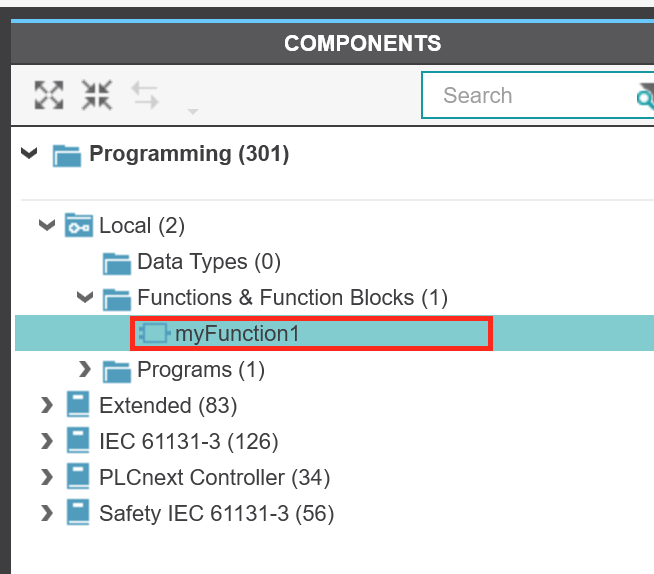
Task: Click the IEC 61131-3 library book icon
Action: [x=78, y=440]
